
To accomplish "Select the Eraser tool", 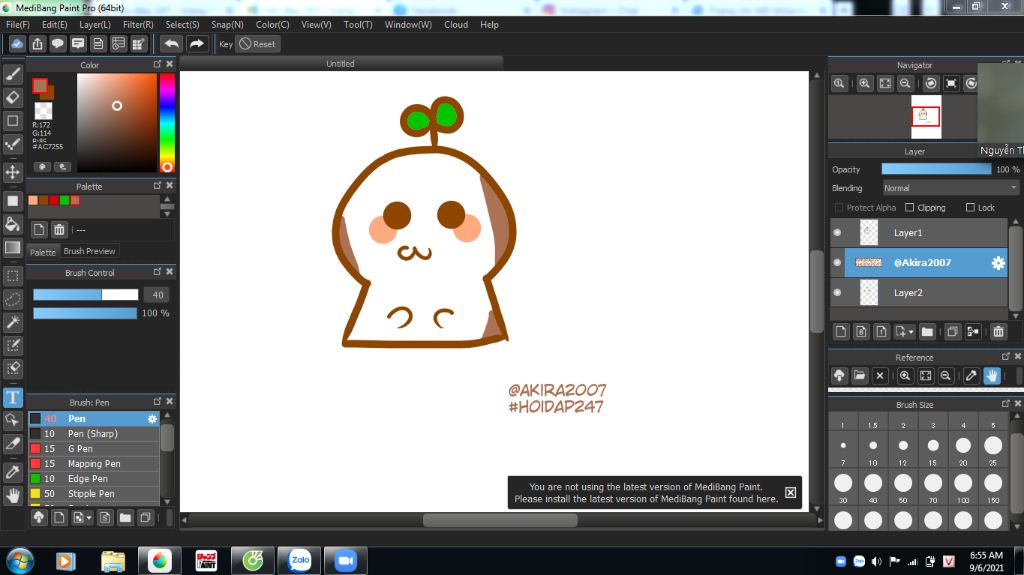I will coord(12,97).
